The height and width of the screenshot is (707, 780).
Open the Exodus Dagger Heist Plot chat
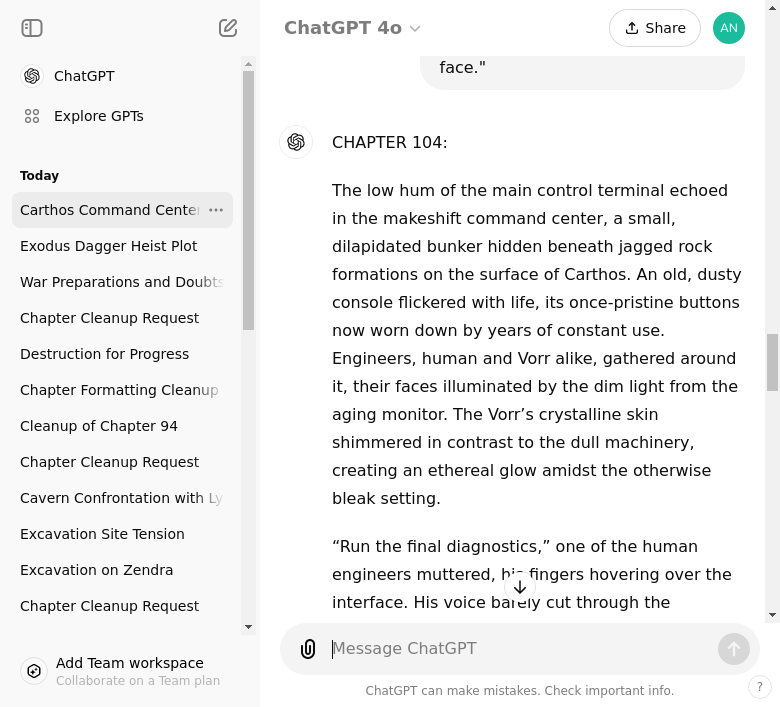click(x=109, y=246)
